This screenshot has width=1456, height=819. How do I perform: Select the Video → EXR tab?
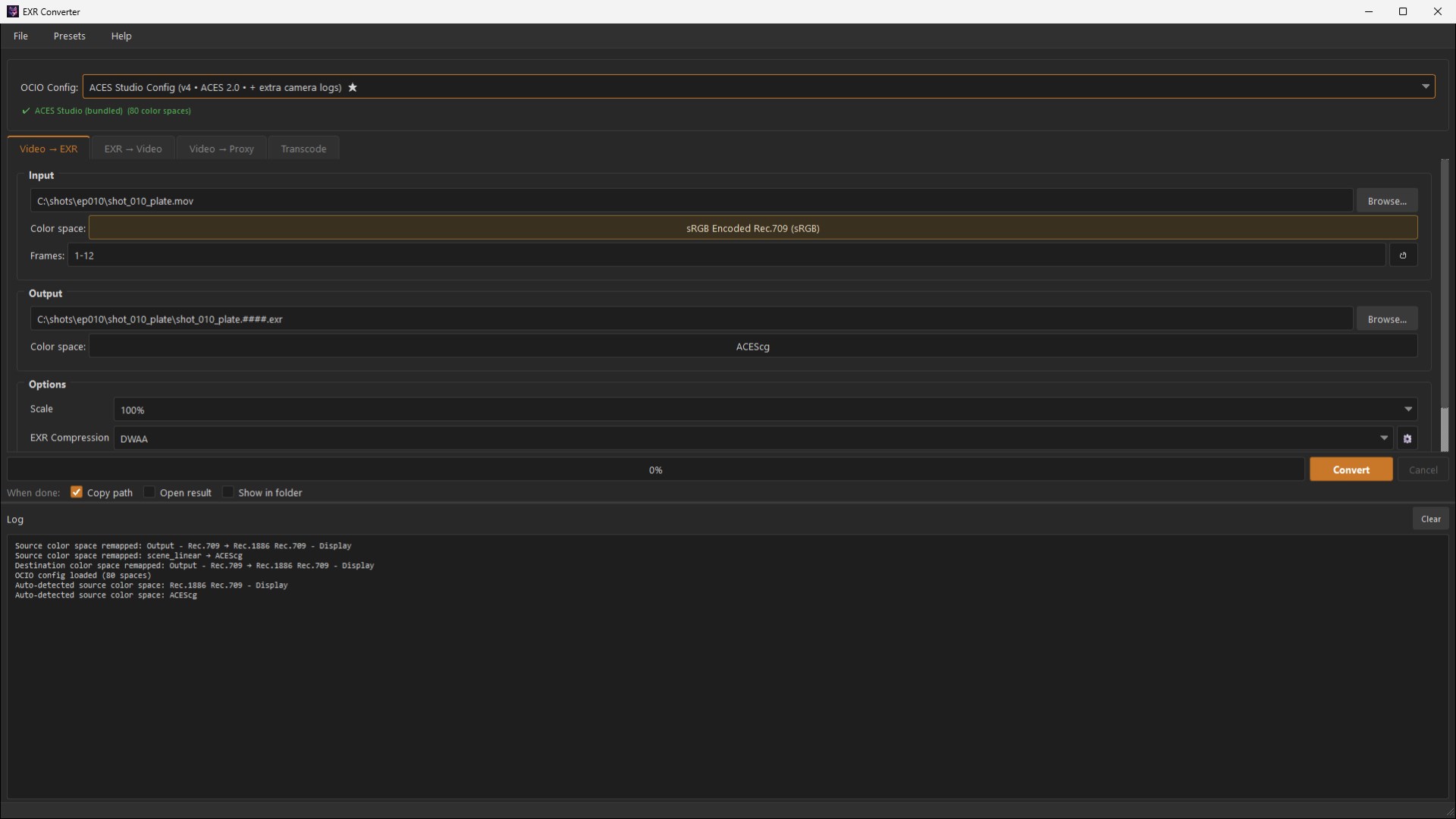(x=49, y=149)
